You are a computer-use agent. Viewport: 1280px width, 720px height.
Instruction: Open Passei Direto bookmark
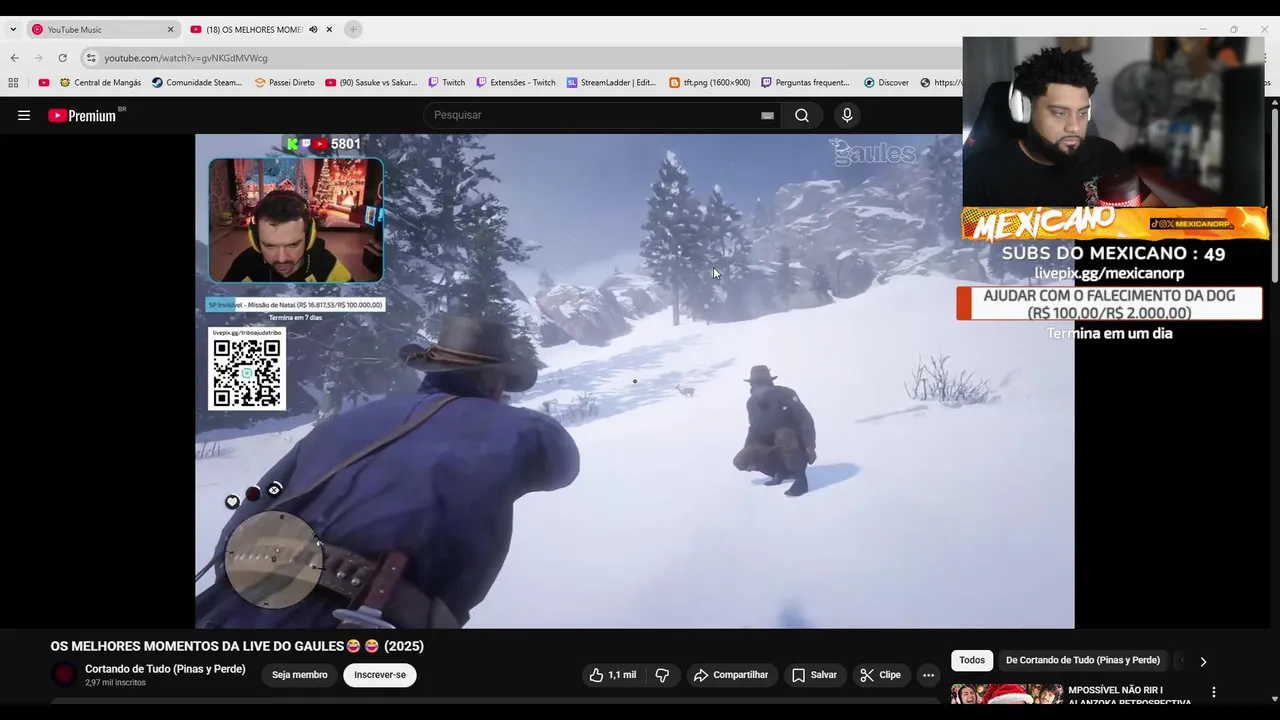click(284, 83)
